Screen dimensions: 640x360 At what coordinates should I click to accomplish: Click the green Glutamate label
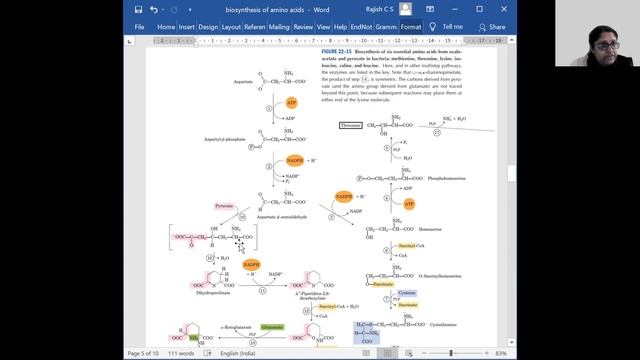coord(272,327)
